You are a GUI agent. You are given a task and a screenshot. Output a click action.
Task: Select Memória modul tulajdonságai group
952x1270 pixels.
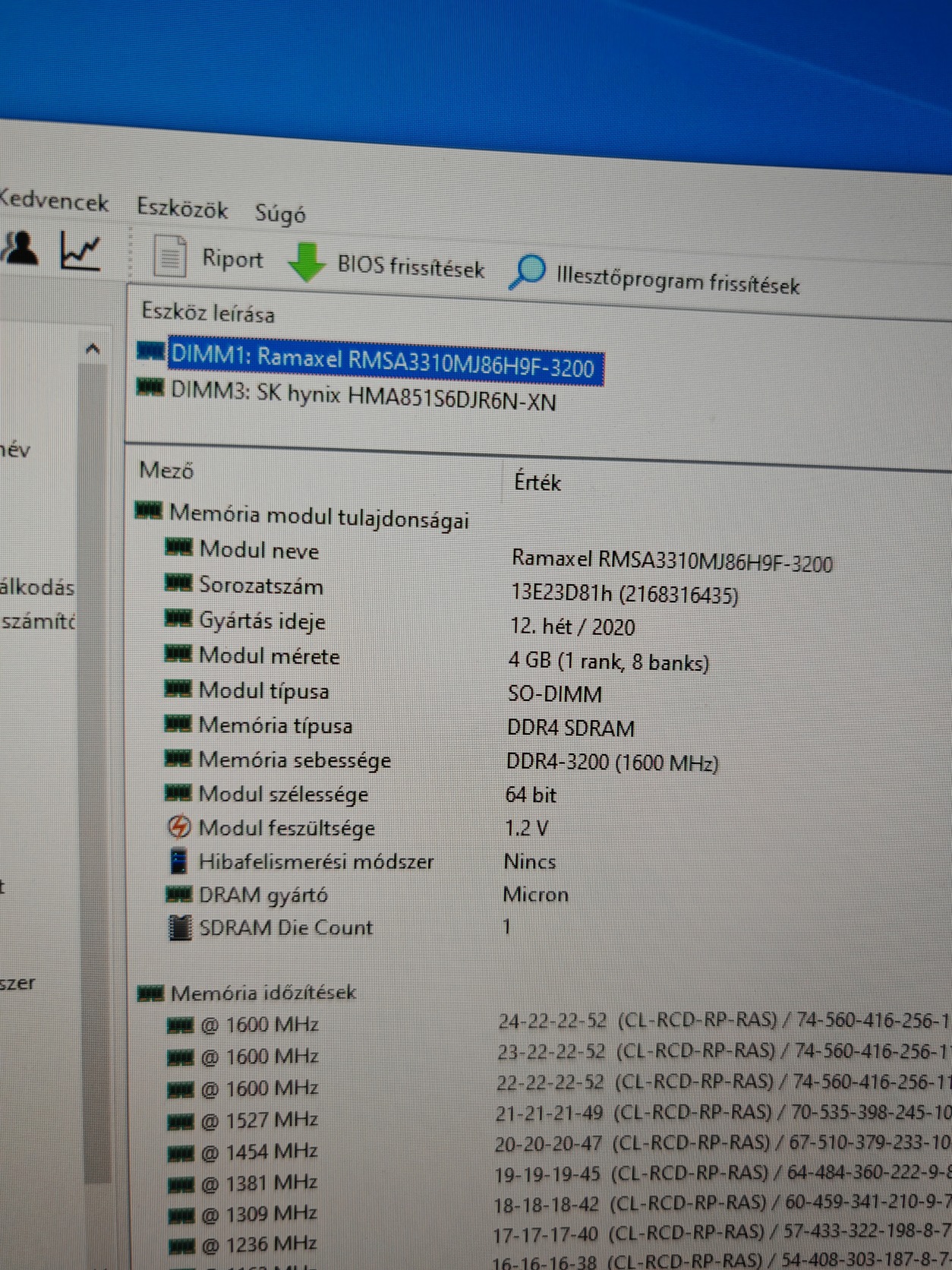[319, 517]
